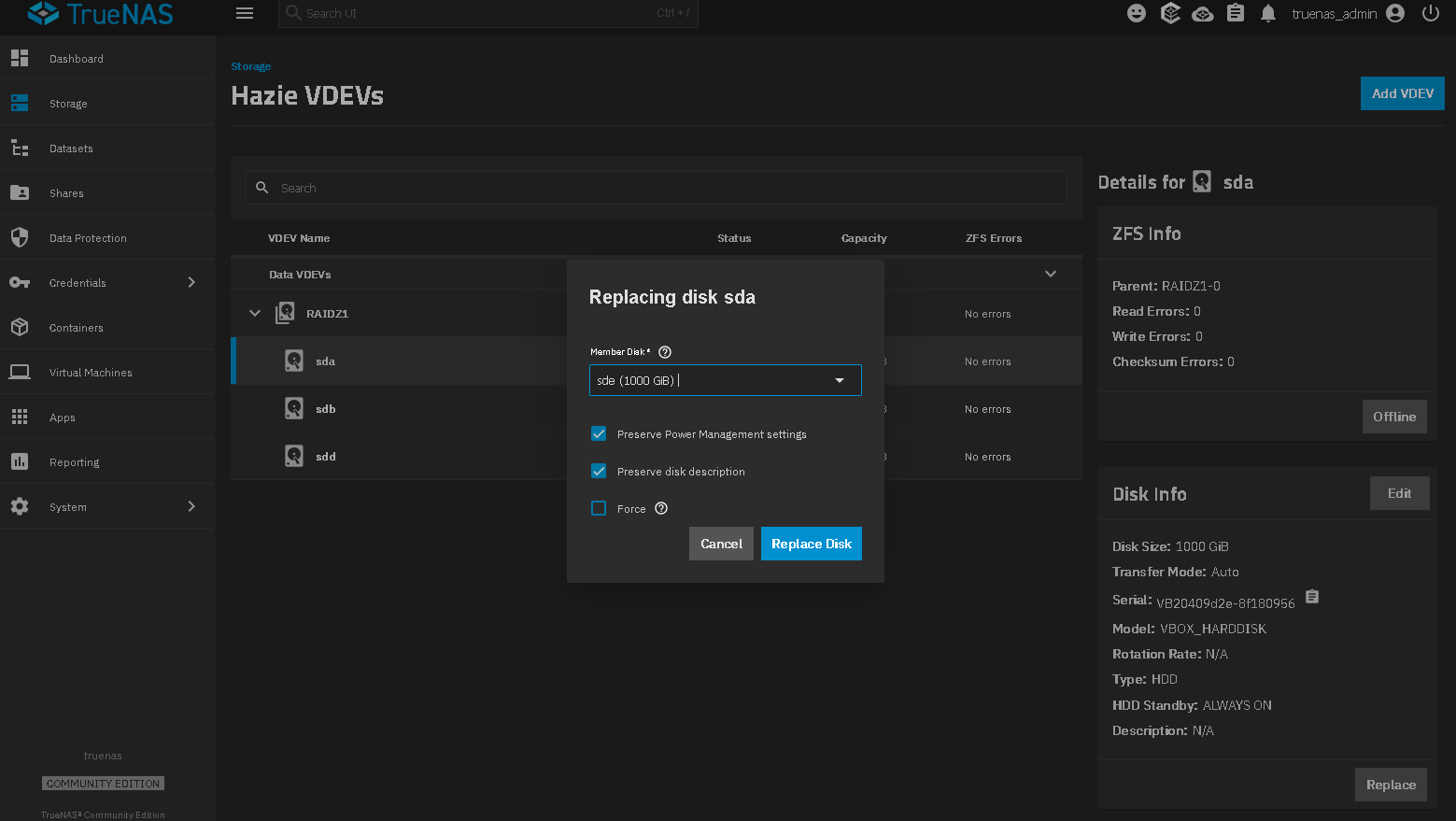
Task: Toggle the hamburger sidebar menu
Action: [x=245, y=13]
